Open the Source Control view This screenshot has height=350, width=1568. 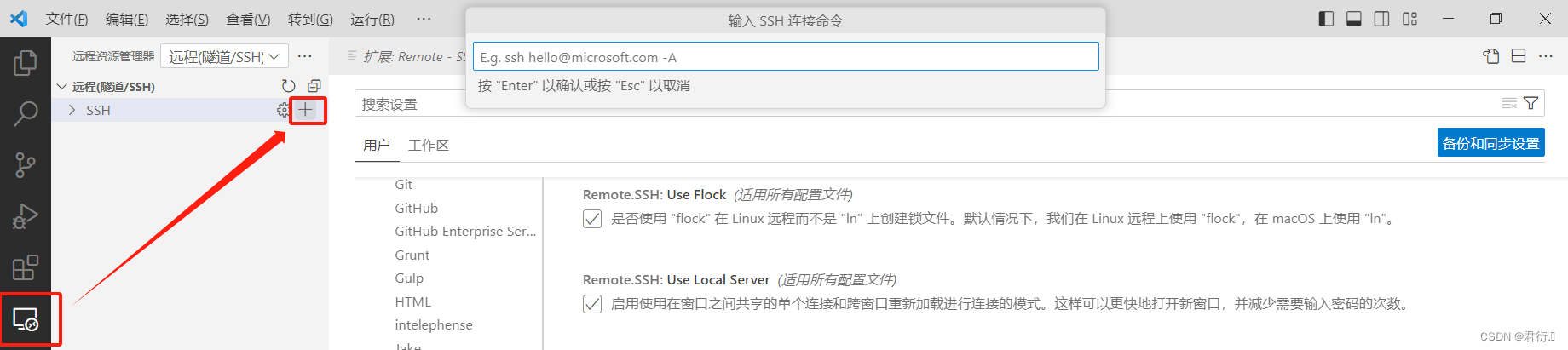[x=26, y=164]
